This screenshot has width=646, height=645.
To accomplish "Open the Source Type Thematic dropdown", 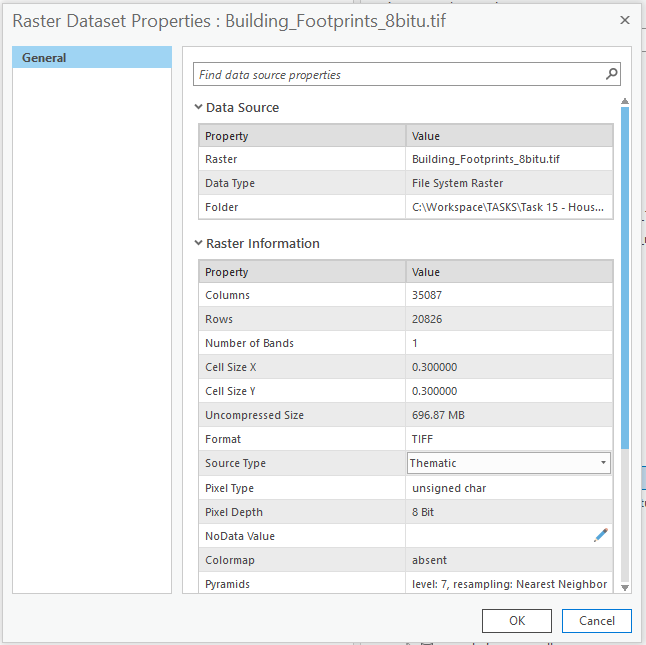I will [509, 463].
